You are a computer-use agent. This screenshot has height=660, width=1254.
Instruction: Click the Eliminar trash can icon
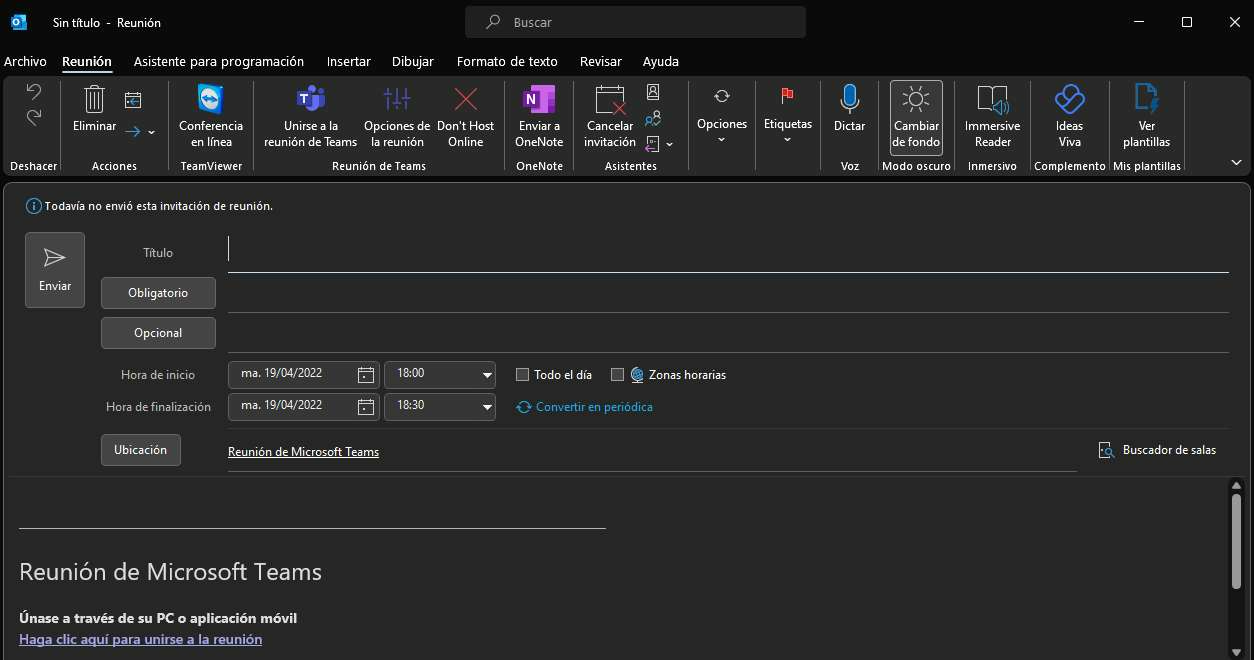pos(94,99)
